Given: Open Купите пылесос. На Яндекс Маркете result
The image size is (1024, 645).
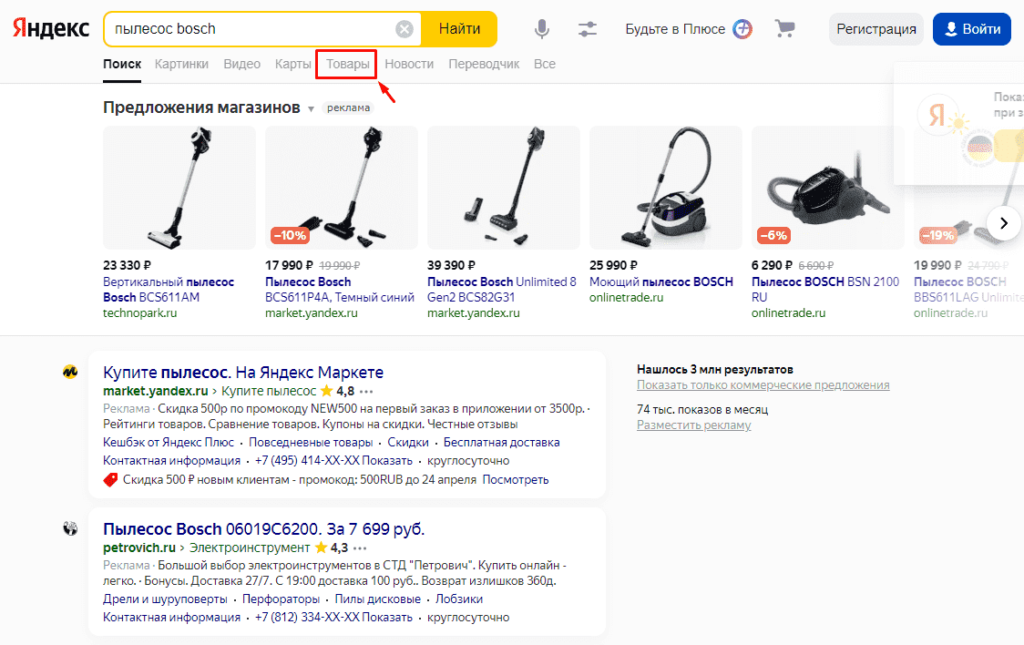Looking at the screenshot, I should pos(243,372).
